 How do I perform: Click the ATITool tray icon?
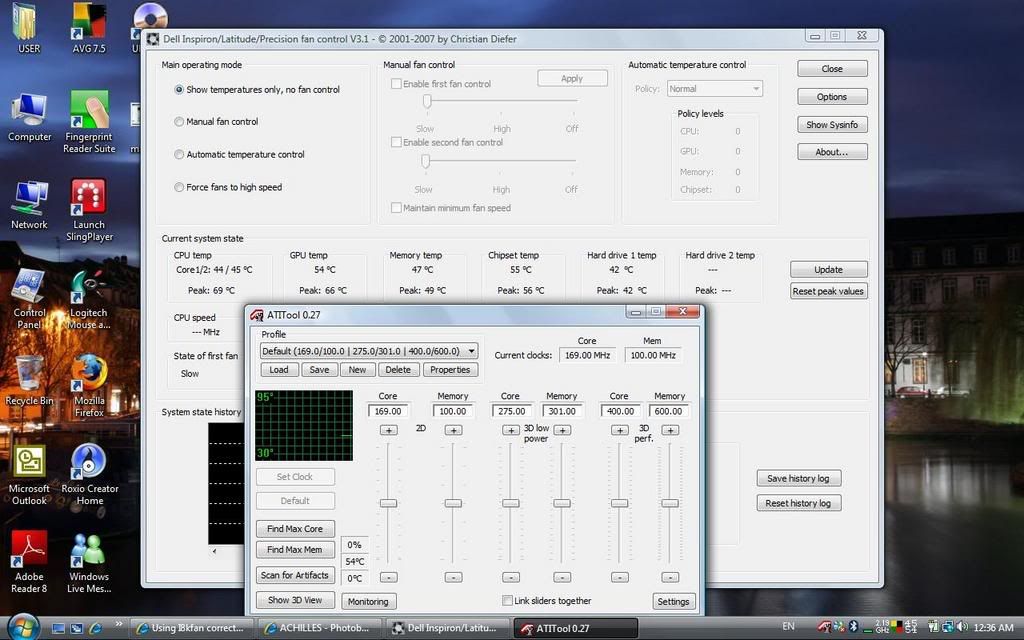tap(825, 627)
